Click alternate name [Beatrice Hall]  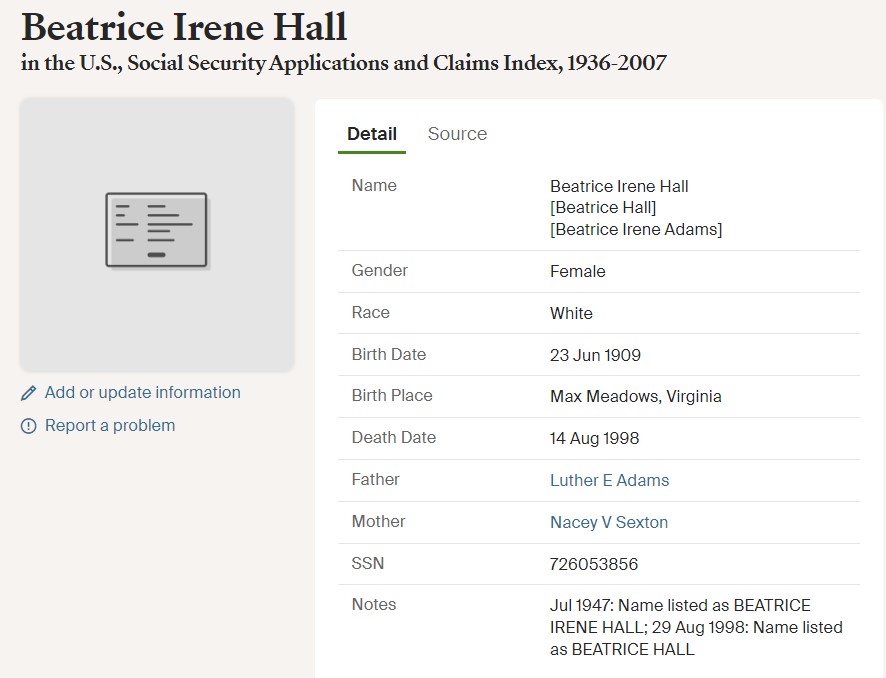pos(603,208)
